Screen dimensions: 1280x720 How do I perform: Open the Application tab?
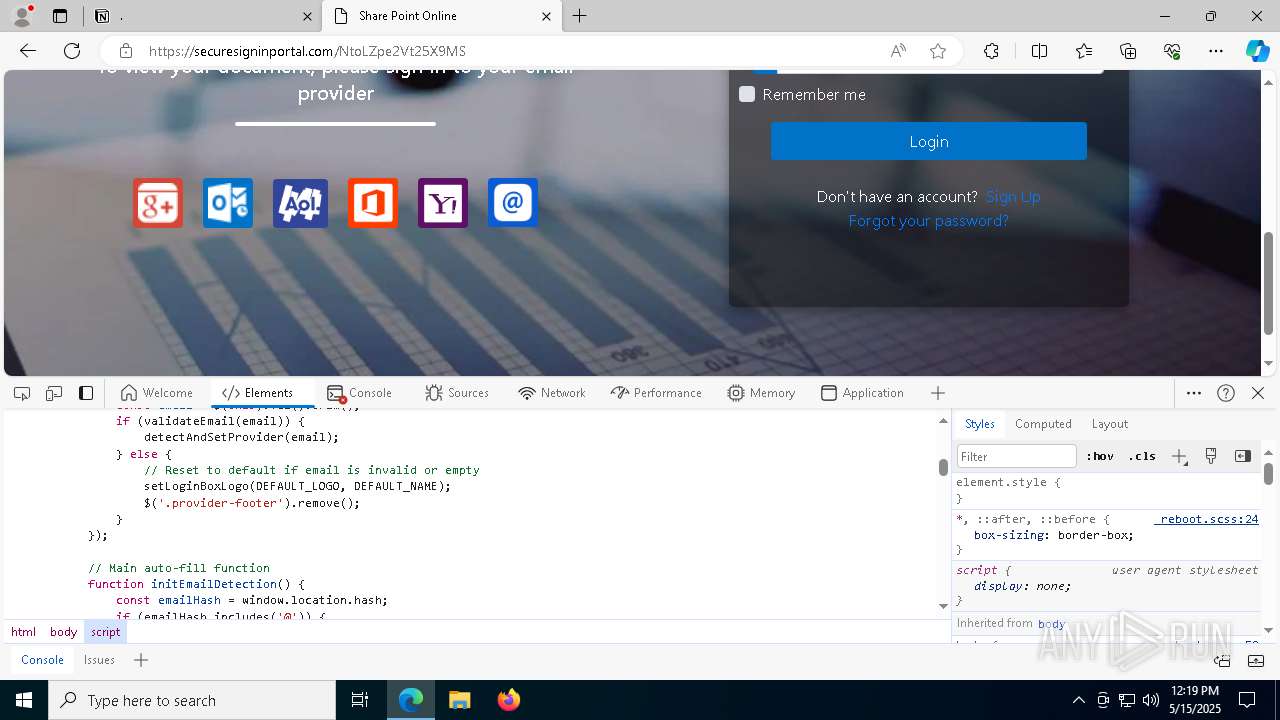[862, 393]
